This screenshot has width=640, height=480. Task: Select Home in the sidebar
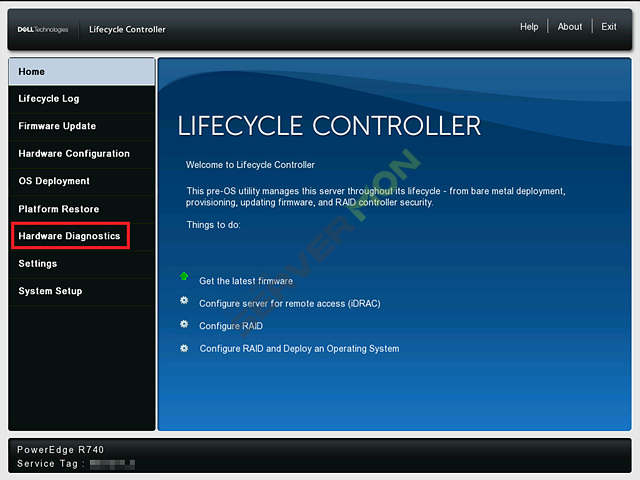click(82, 71)
